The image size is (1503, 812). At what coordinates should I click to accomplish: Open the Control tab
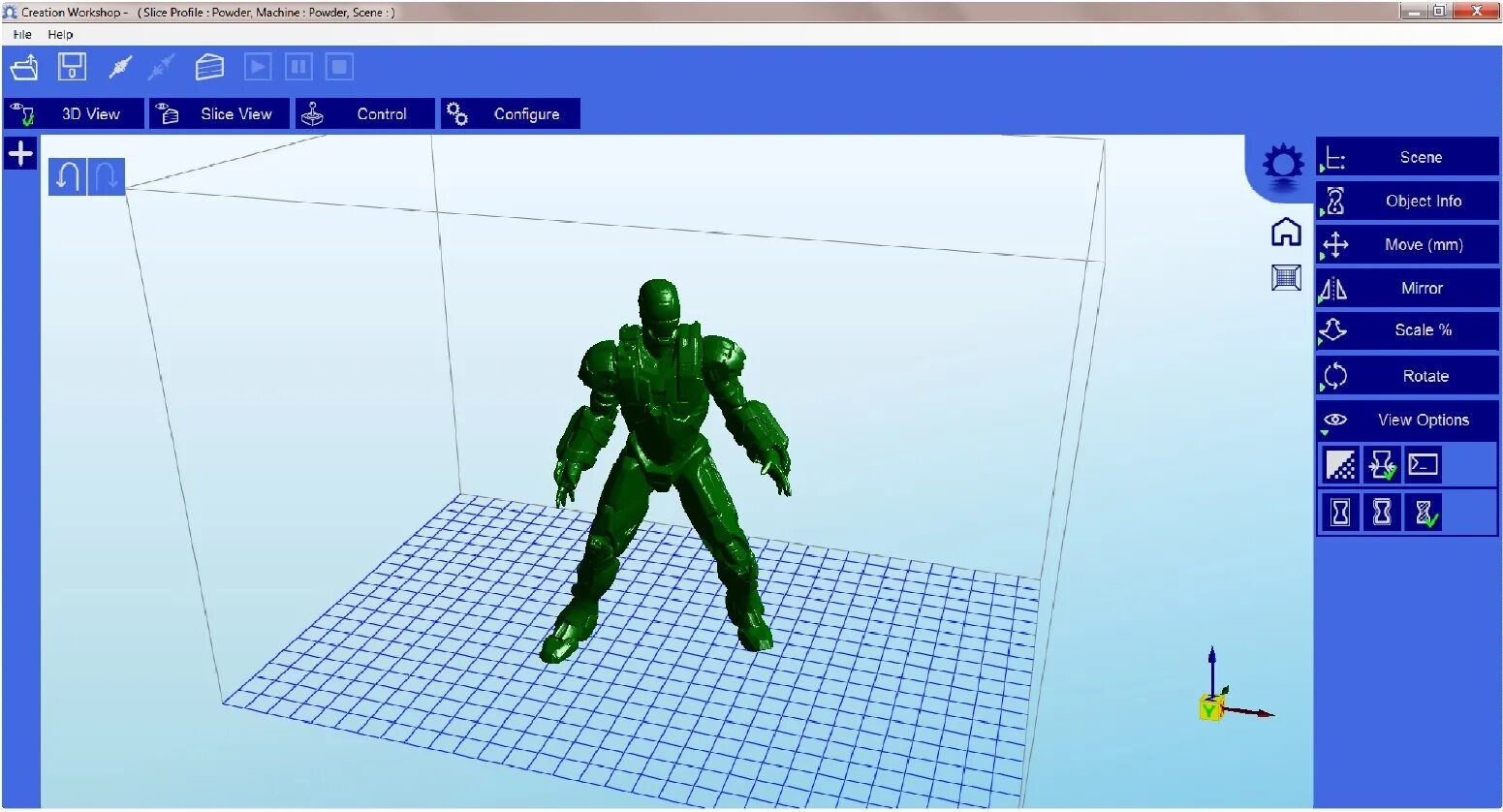click(x=364, y=113)
